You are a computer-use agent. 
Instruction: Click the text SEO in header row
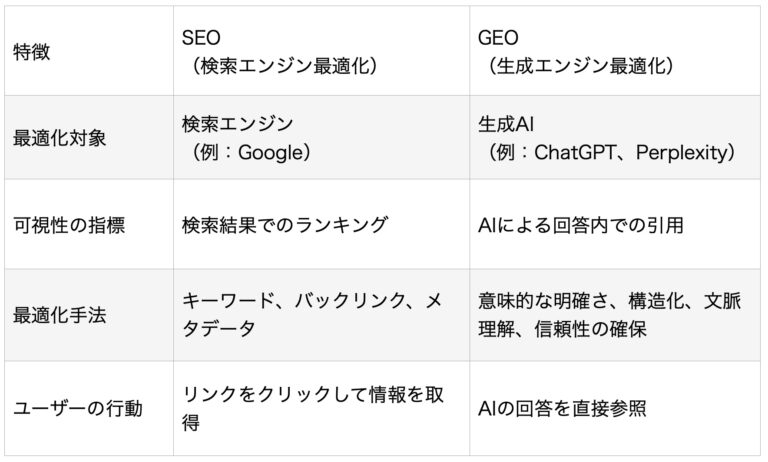click(201, 38)
